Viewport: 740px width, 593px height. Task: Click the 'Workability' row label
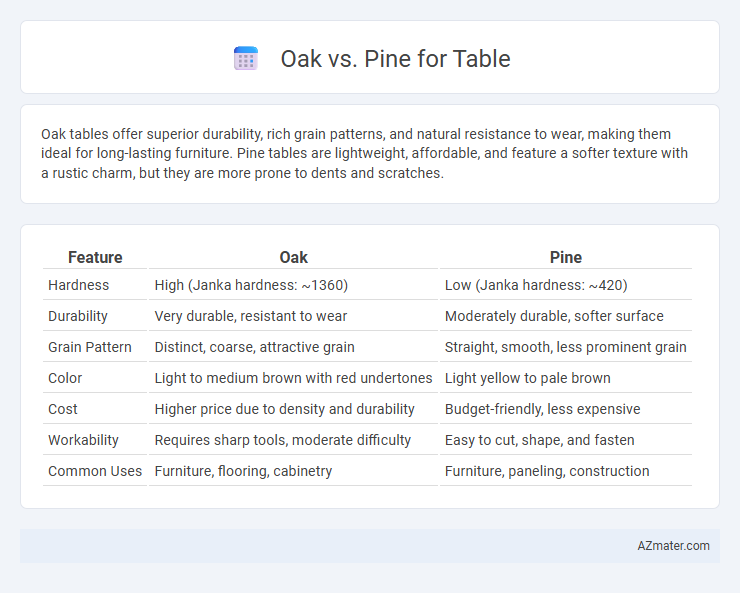tap(83, 440)
